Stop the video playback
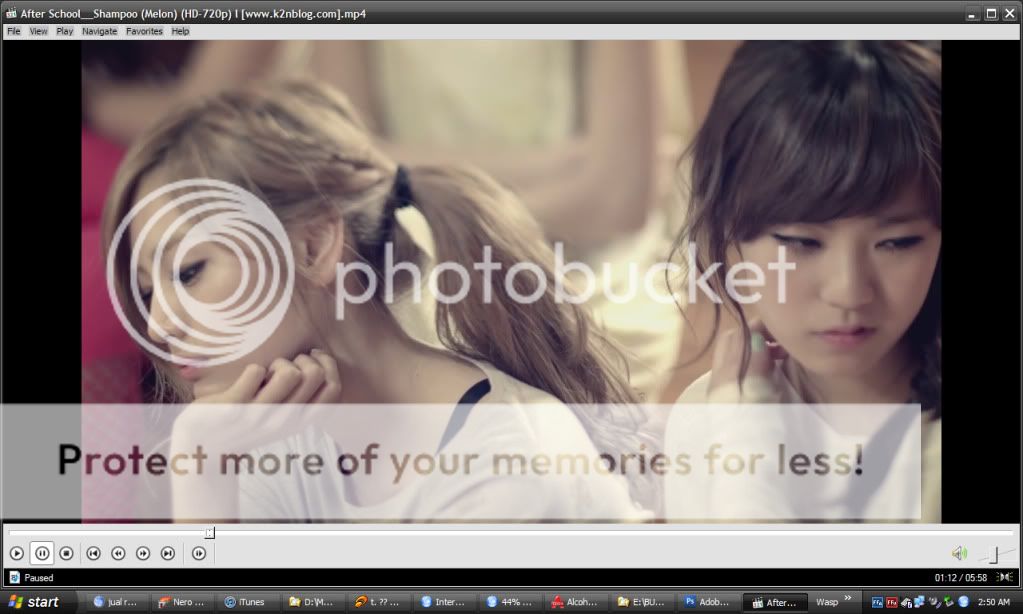 (x=67, y=553)
